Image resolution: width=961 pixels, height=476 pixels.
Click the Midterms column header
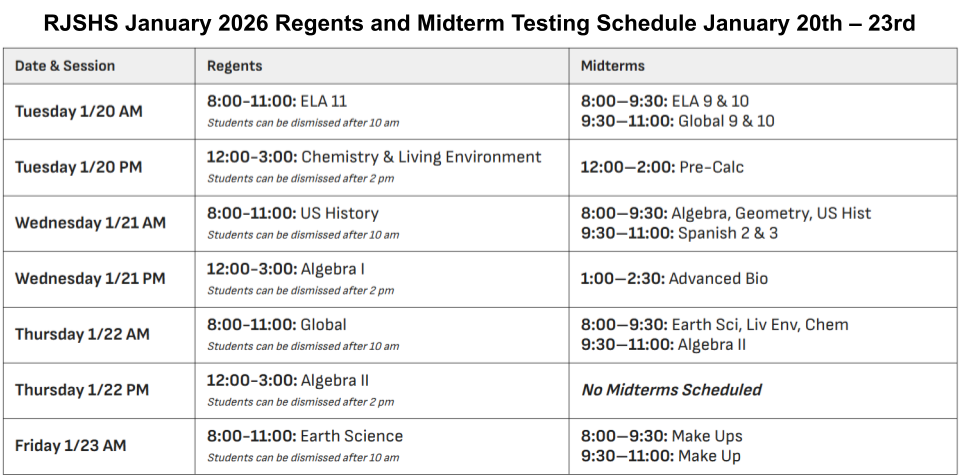click(x=613, y=66)
